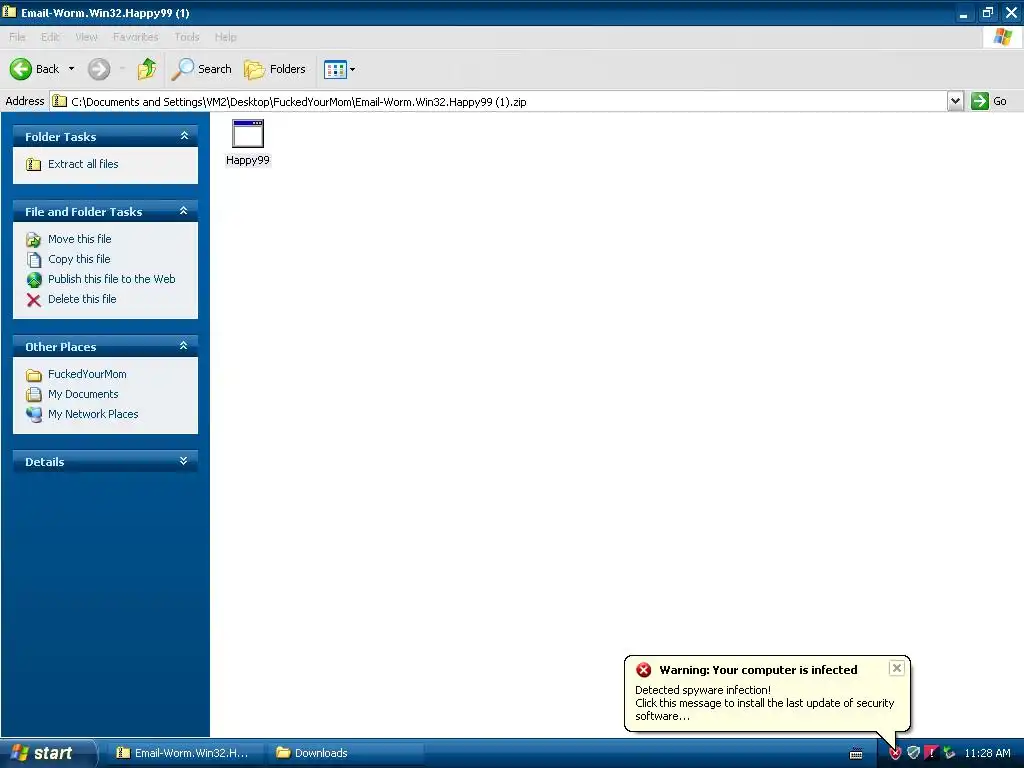Open the Favorites menu
Viewport: 1024px width, 768px height.
point(135,37)
